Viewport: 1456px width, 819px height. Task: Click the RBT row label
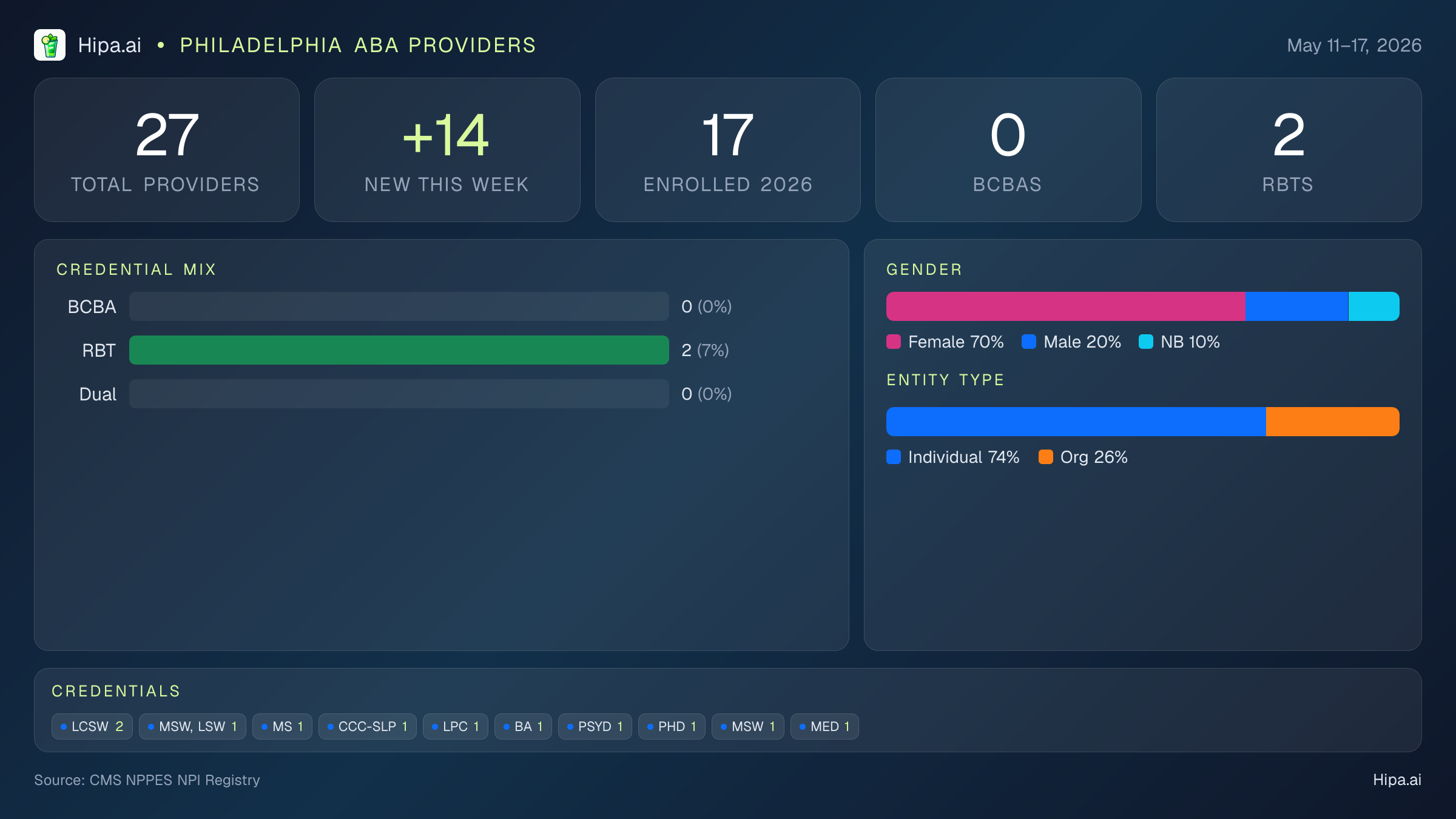(99, 350)
